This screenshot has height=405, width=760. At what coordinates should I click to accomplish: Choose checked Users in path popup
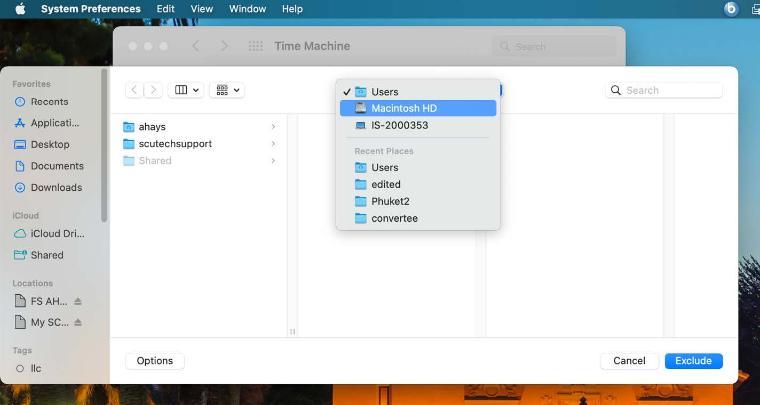418,92
